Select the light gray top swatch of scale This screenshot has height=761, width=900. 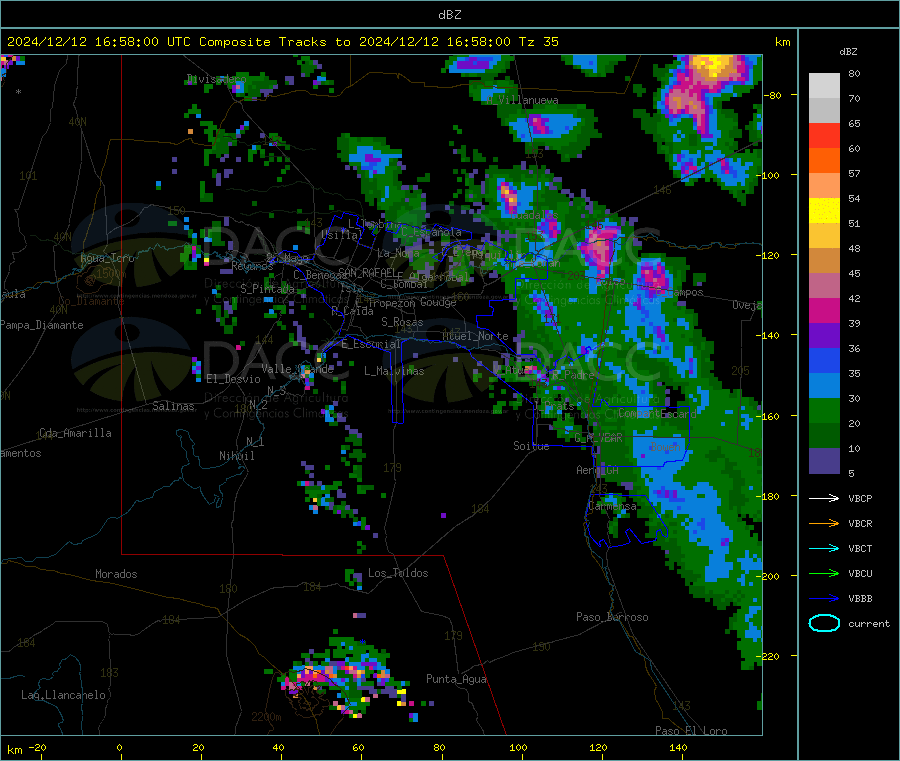pos(824,86)
